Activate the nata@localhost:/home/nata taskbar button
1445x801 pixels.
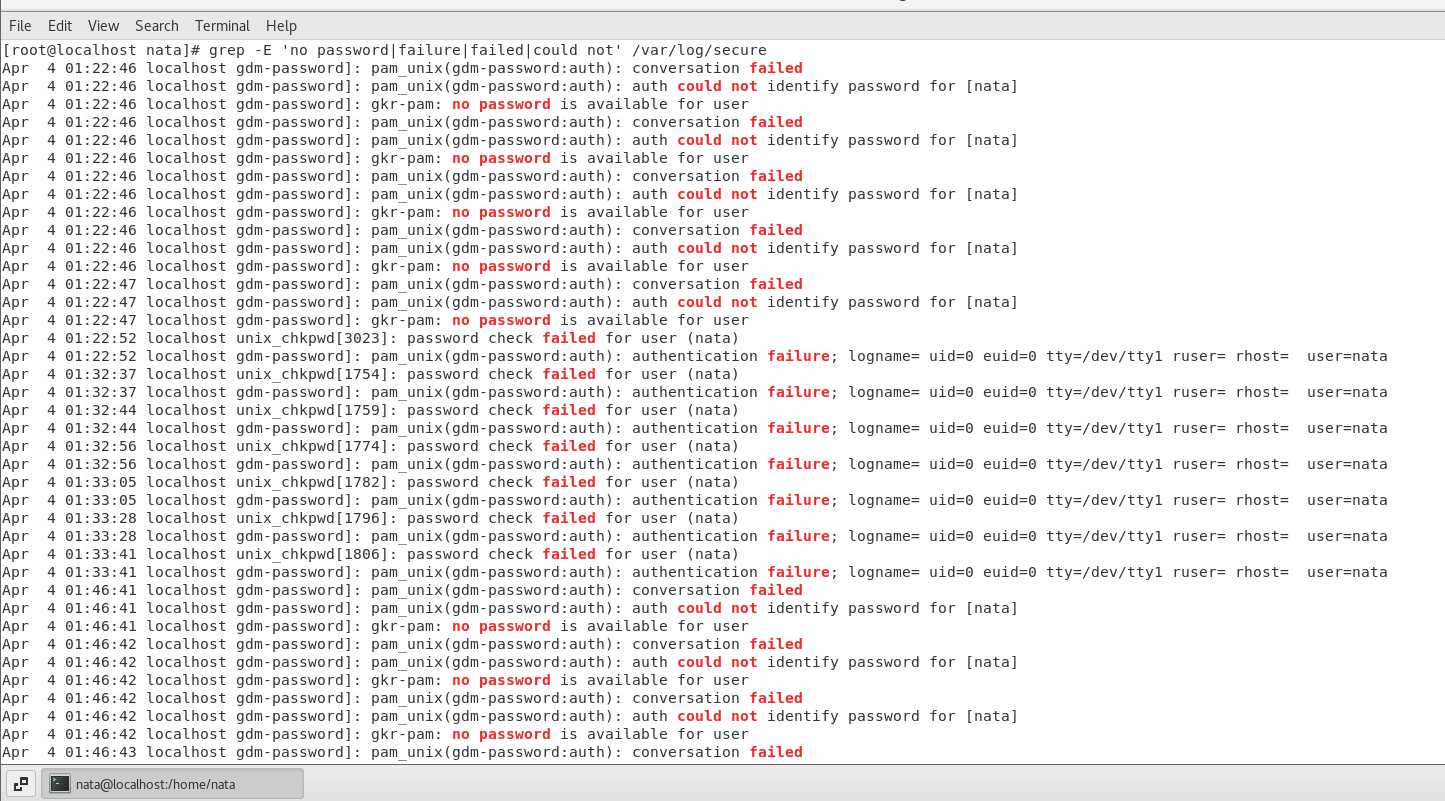tap(172, 784)
